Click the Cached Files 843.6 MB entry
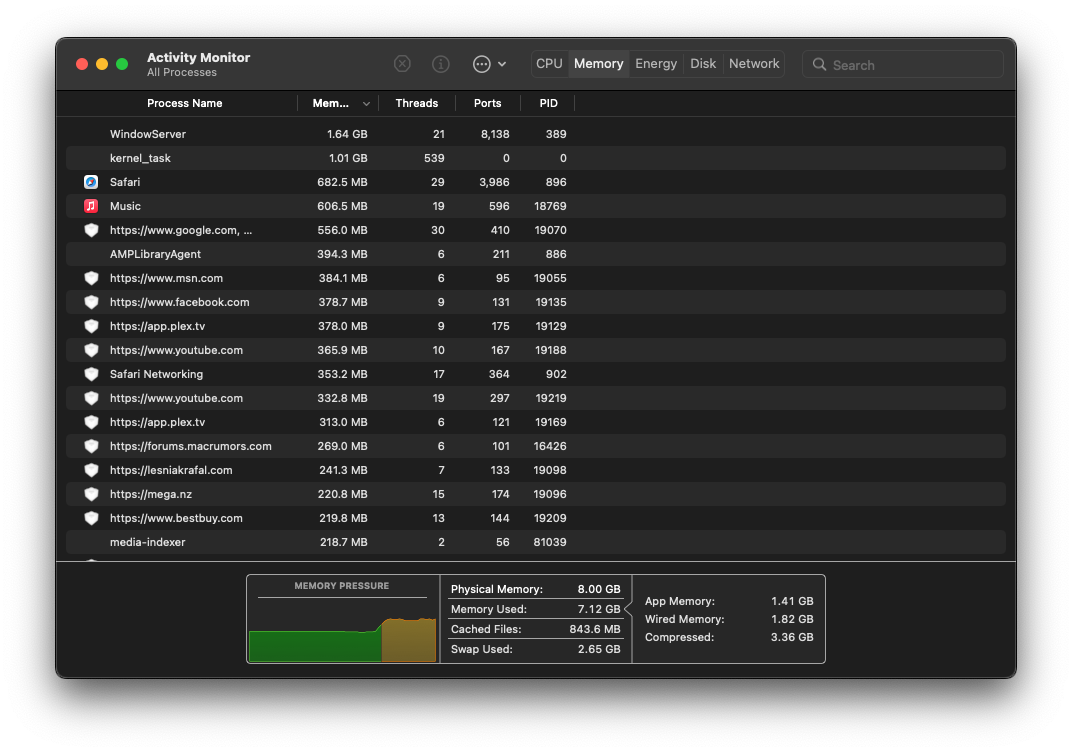1072x752 pixels. [535, 629]
